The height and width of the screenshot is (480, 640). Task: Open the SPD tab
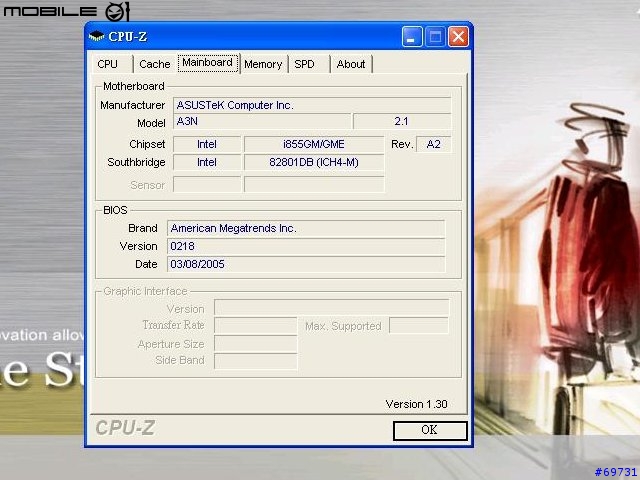[304, 64]
